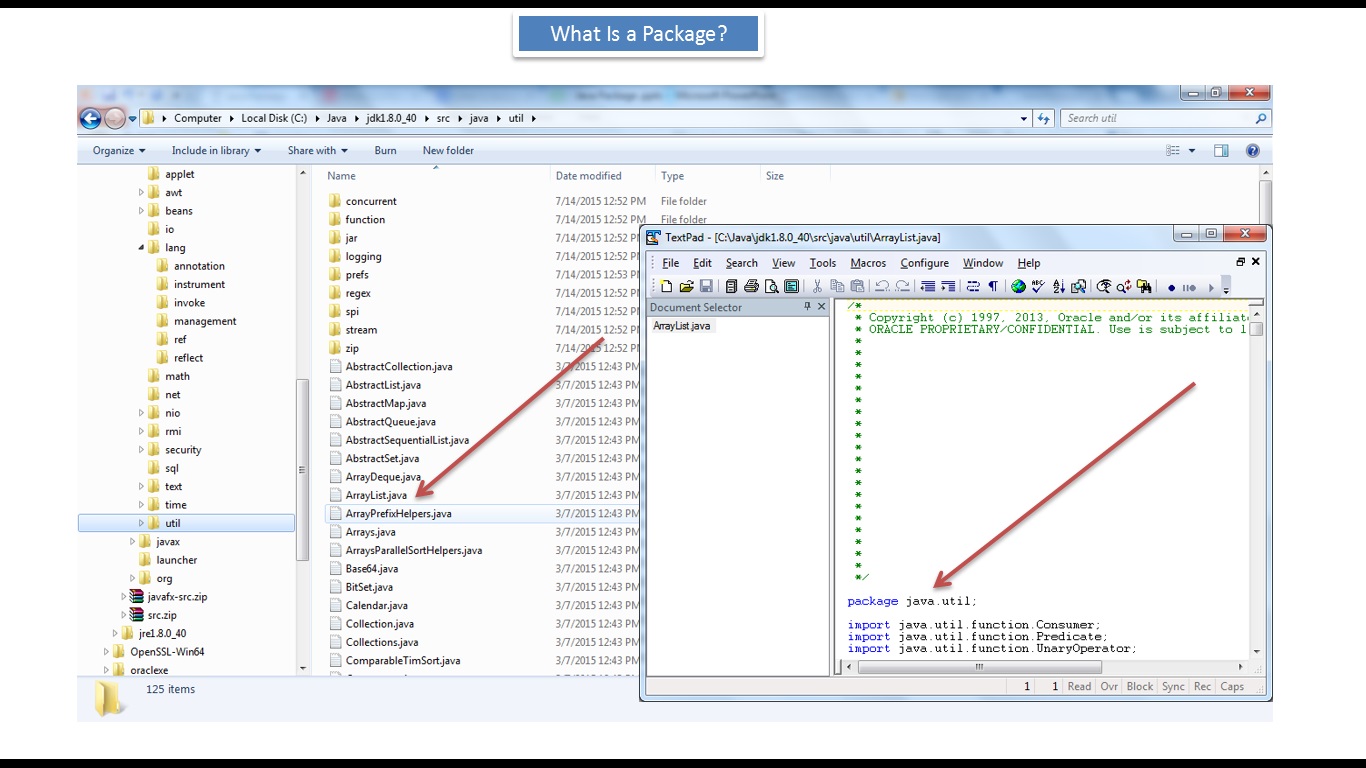Select the javafx-src.zip archive in the tree
The image size is (1366, 768).
177,597
